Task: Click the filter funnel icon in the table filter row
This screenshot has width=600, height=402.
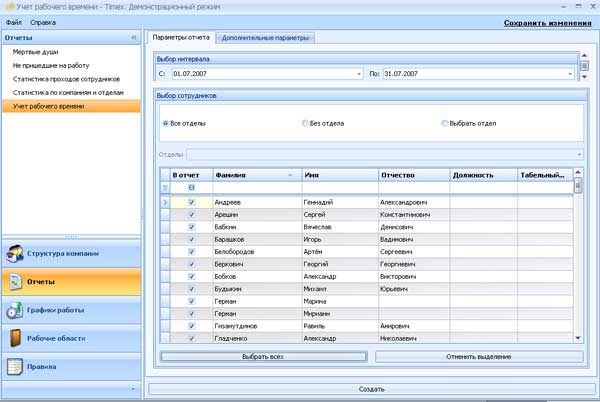Action: [x=165, y=188]
